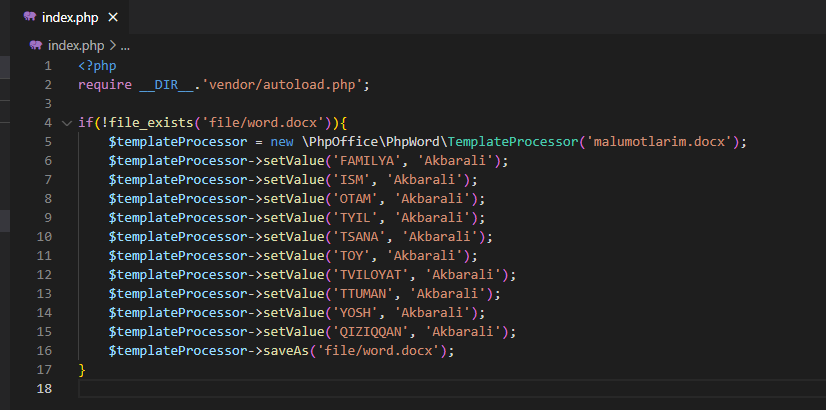Click line number 16 in the gutter
The width and height of the screenshot is (826, 410).
[x=44, y=351]
